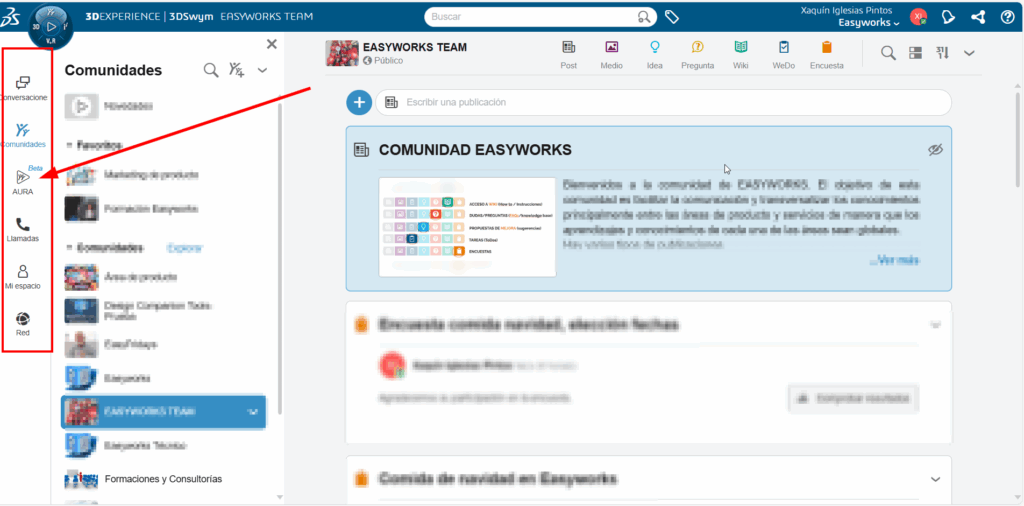Click COMUNIDAD EASYWORKS post title

point(475,150)
